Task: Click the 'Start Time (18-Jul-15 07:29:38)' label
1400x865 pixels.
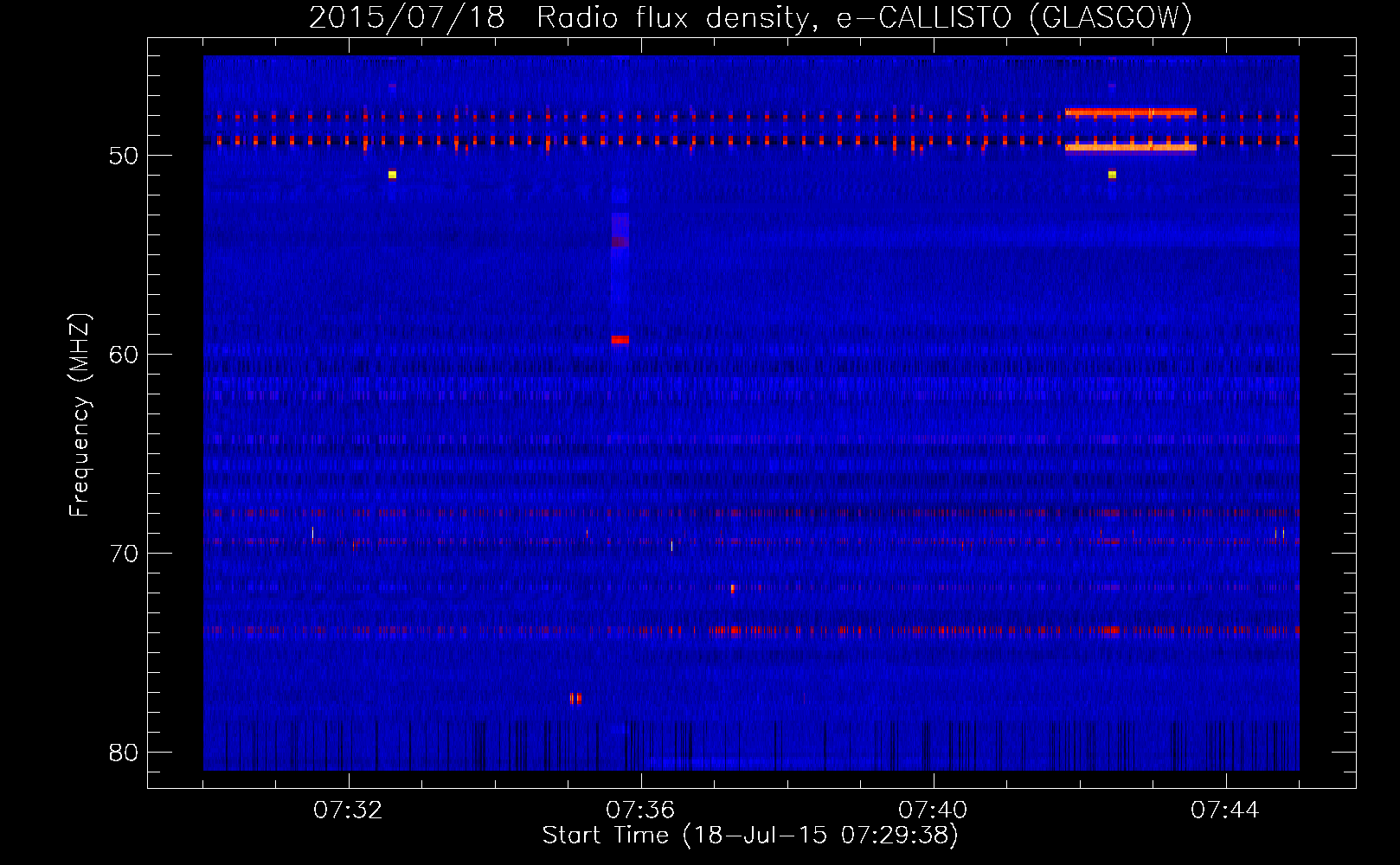Action: tap(750, 836)
